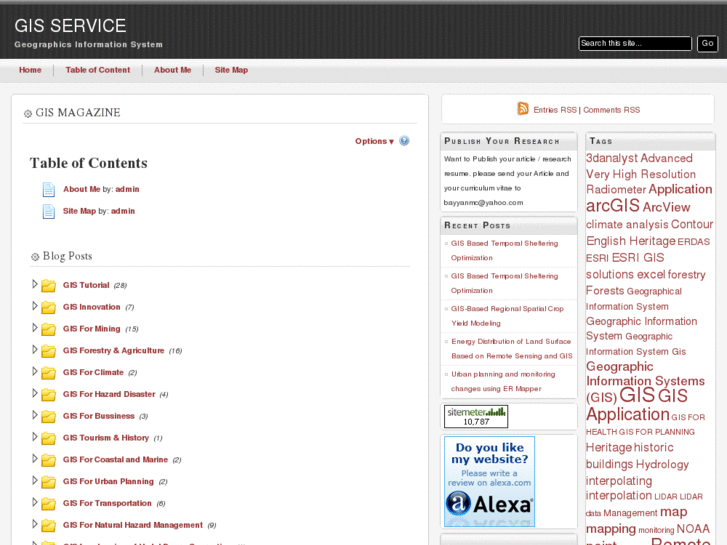Click the GIS FOR PLANNING tag
727x545 pixels.
tap(657, 432)
